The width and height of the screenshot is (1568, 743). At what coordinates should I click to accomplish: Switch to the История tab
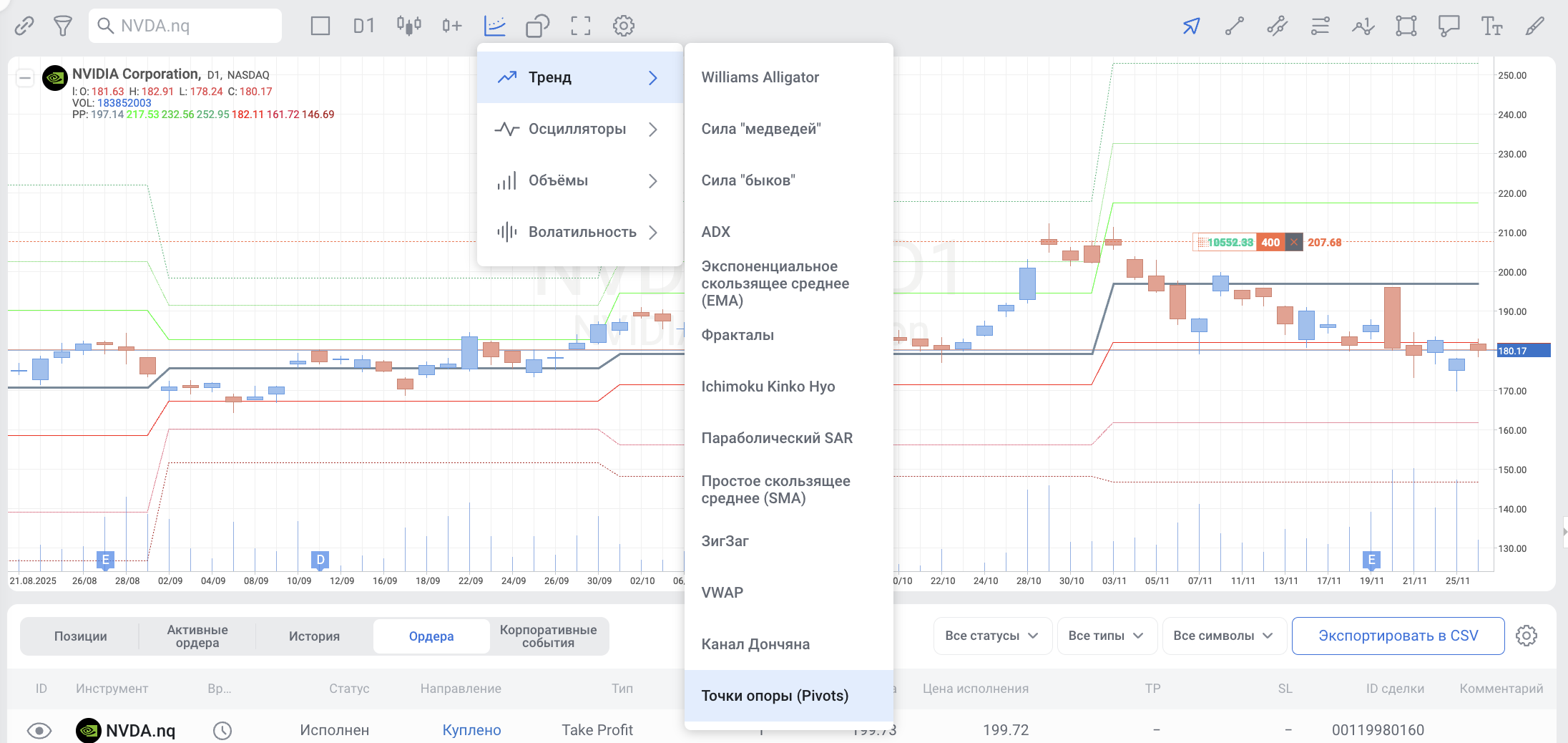(314, 636)
